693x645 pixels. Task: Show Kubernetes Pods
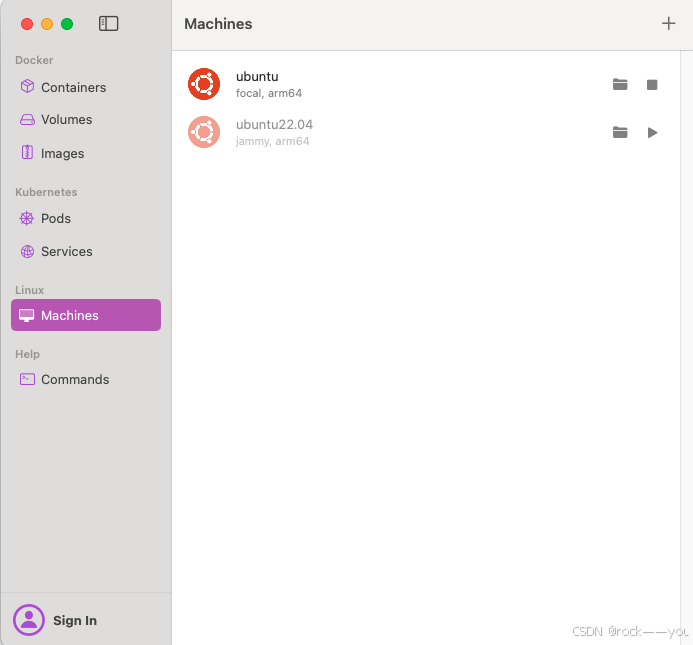click(x=86, y=218)
